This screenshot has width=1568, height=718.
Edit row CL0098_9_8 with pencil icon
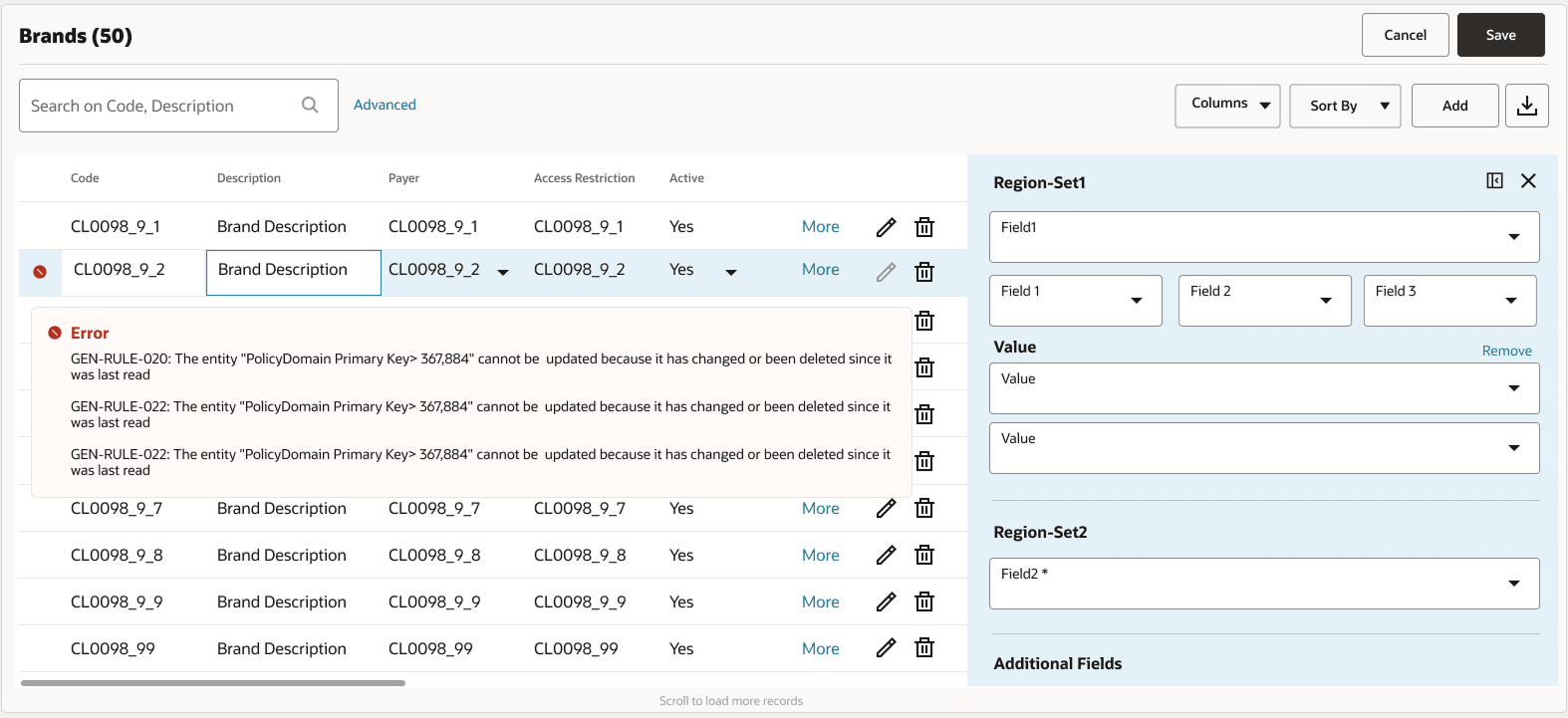pyautogui.click(x=886, y=555)
